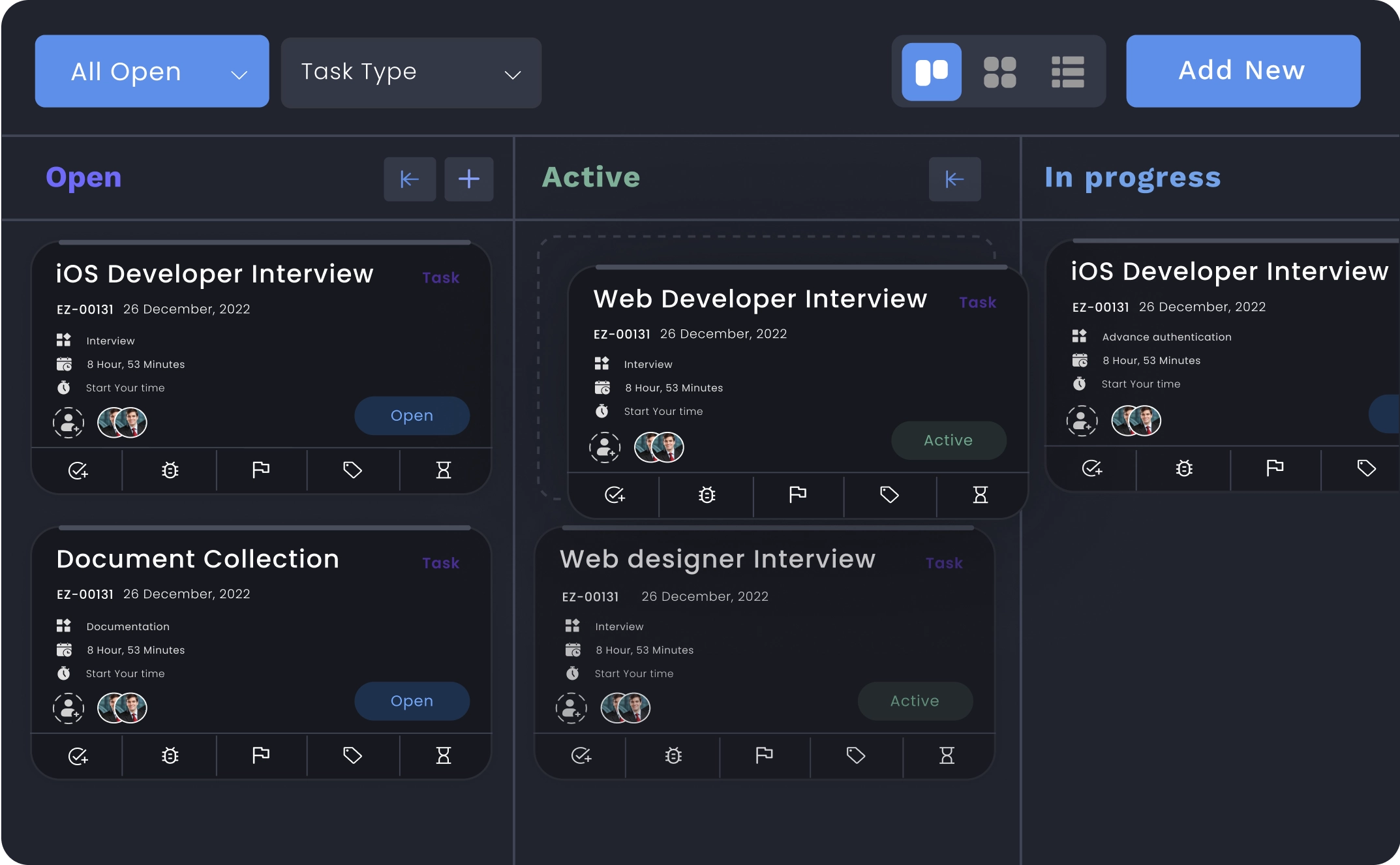
Task: Click the flag icon on Document Collection card
Action: click(261, 755)
